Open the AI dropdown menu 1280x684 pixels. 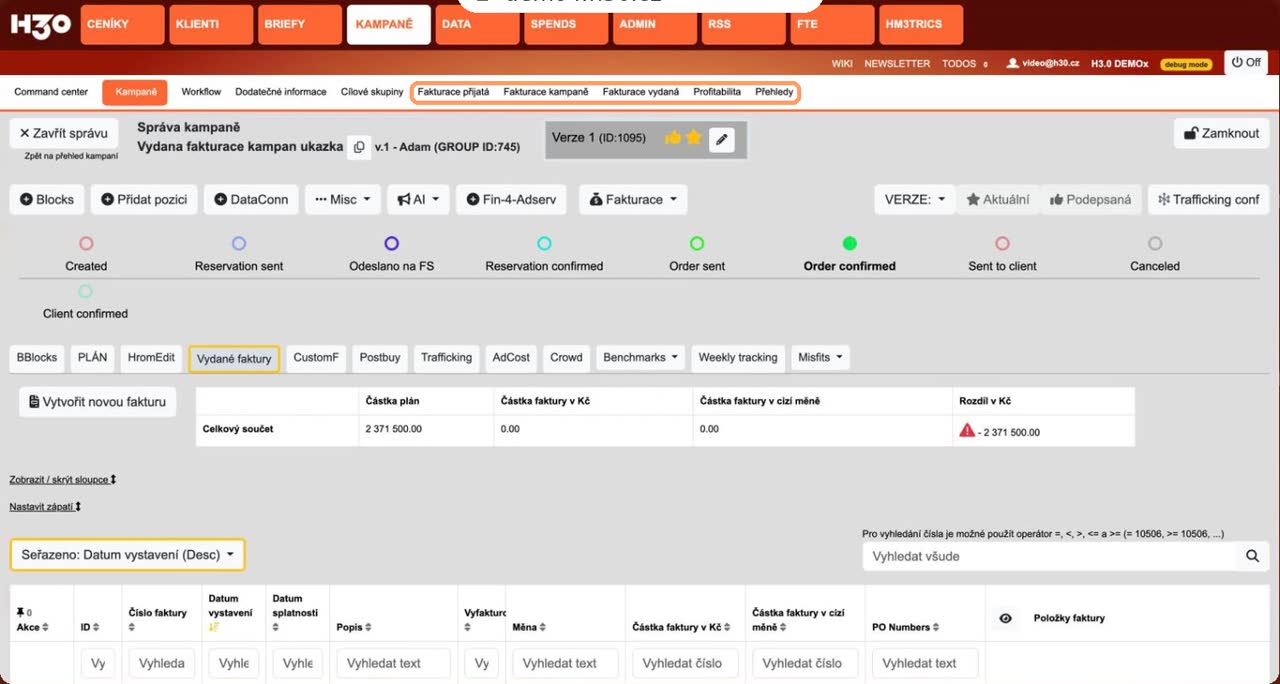tap(418, 199)
